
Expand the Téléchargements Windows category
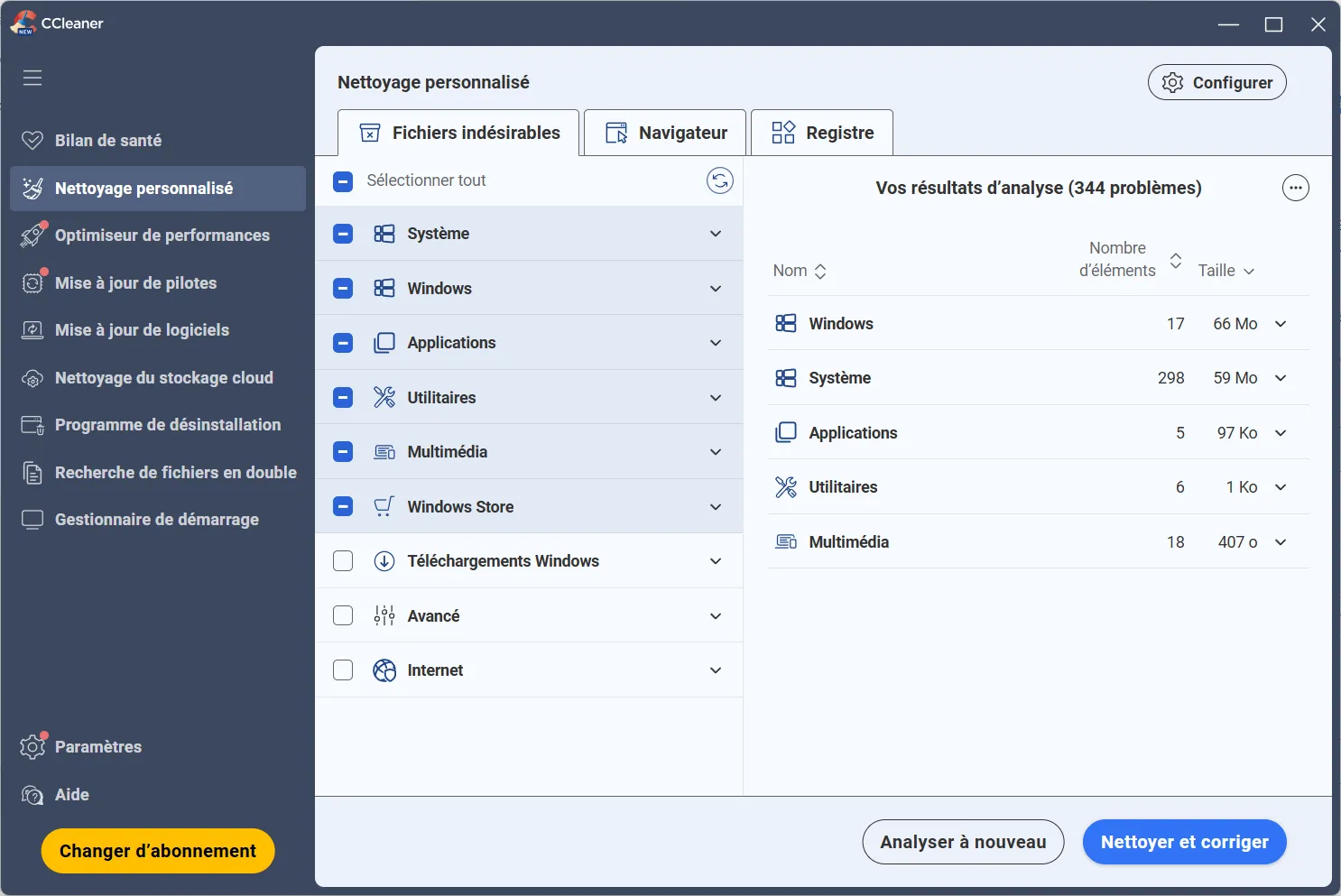coord(716,561)
